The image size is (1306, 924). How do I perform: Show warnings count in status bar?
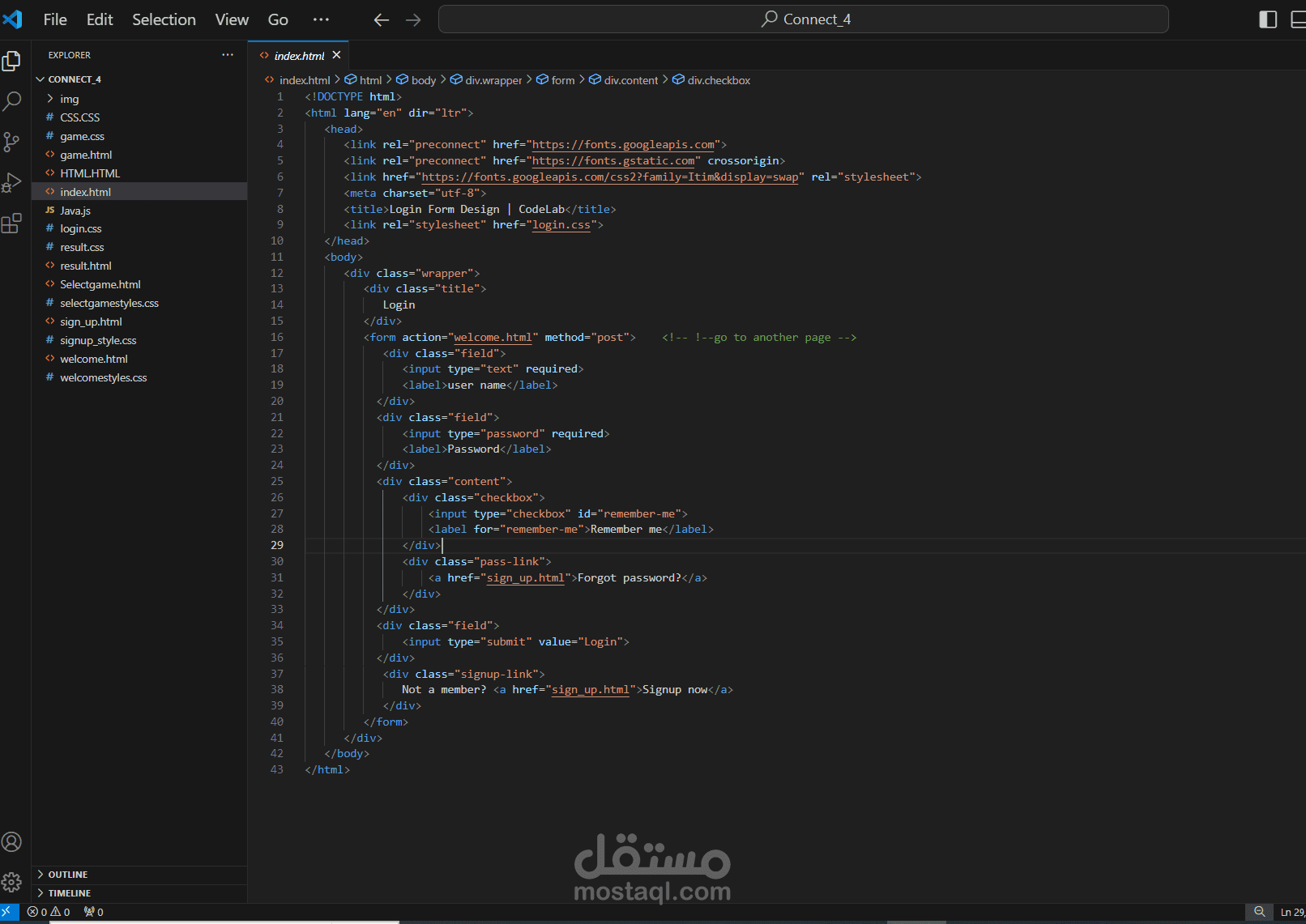(x=61, y=912)
